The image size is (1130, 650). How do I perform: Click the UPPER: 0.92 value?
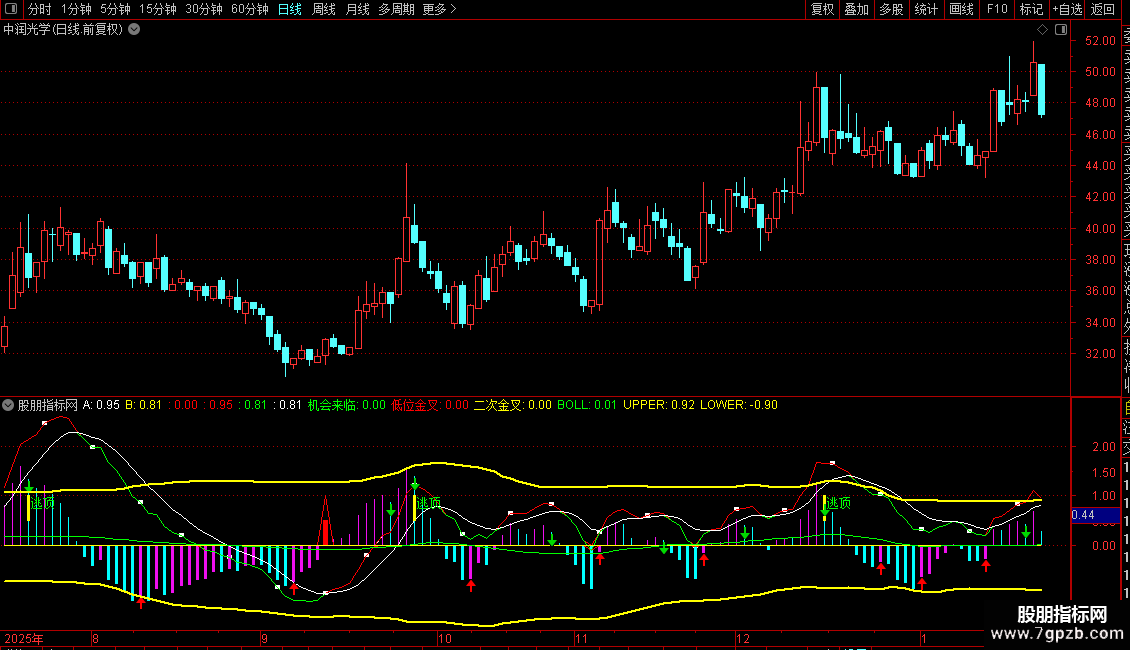click(x=659, y=405)
